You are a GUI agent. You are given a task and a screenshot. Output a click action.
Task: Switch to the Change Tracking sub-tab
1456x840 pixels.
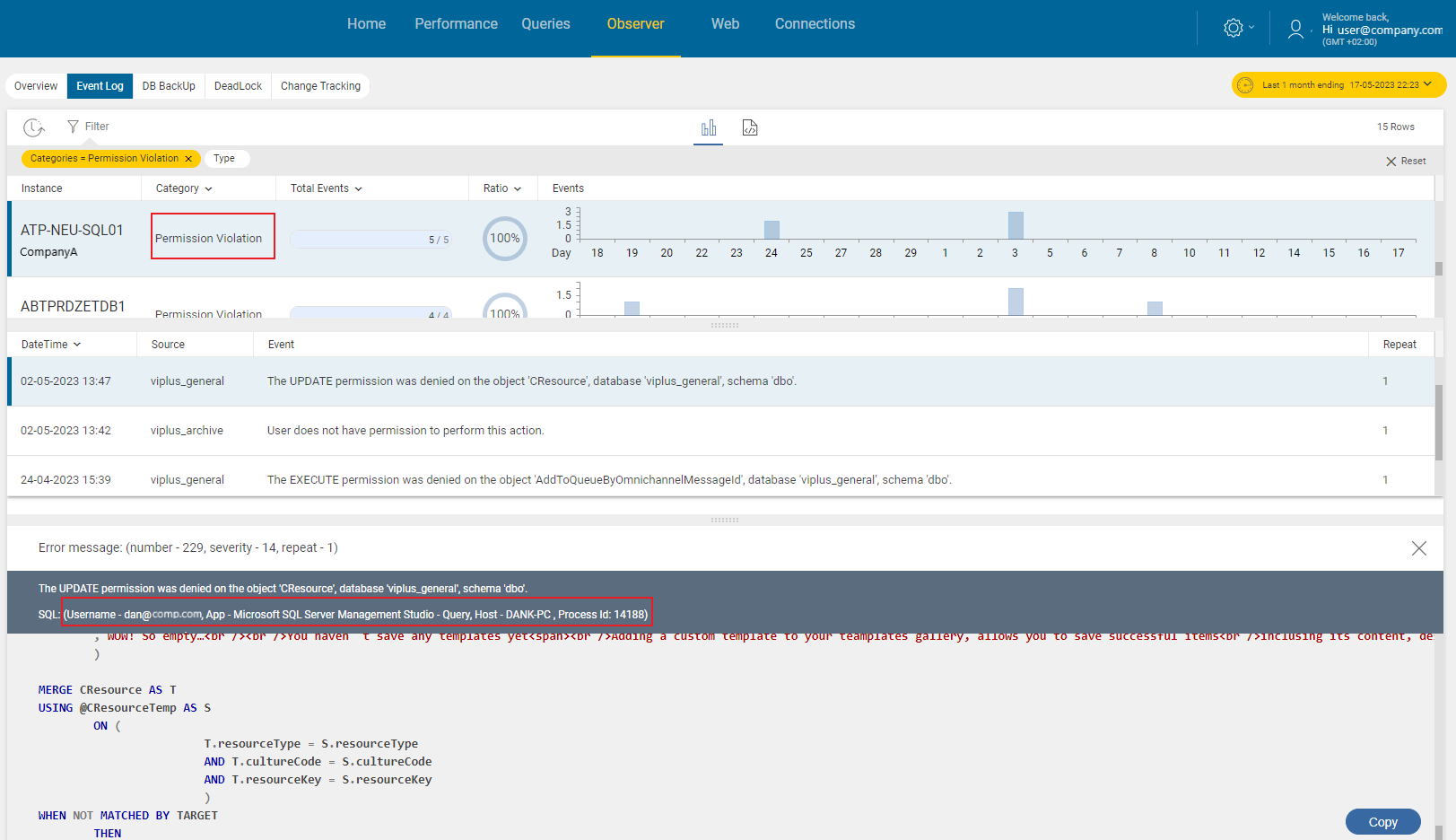[320, 86]
